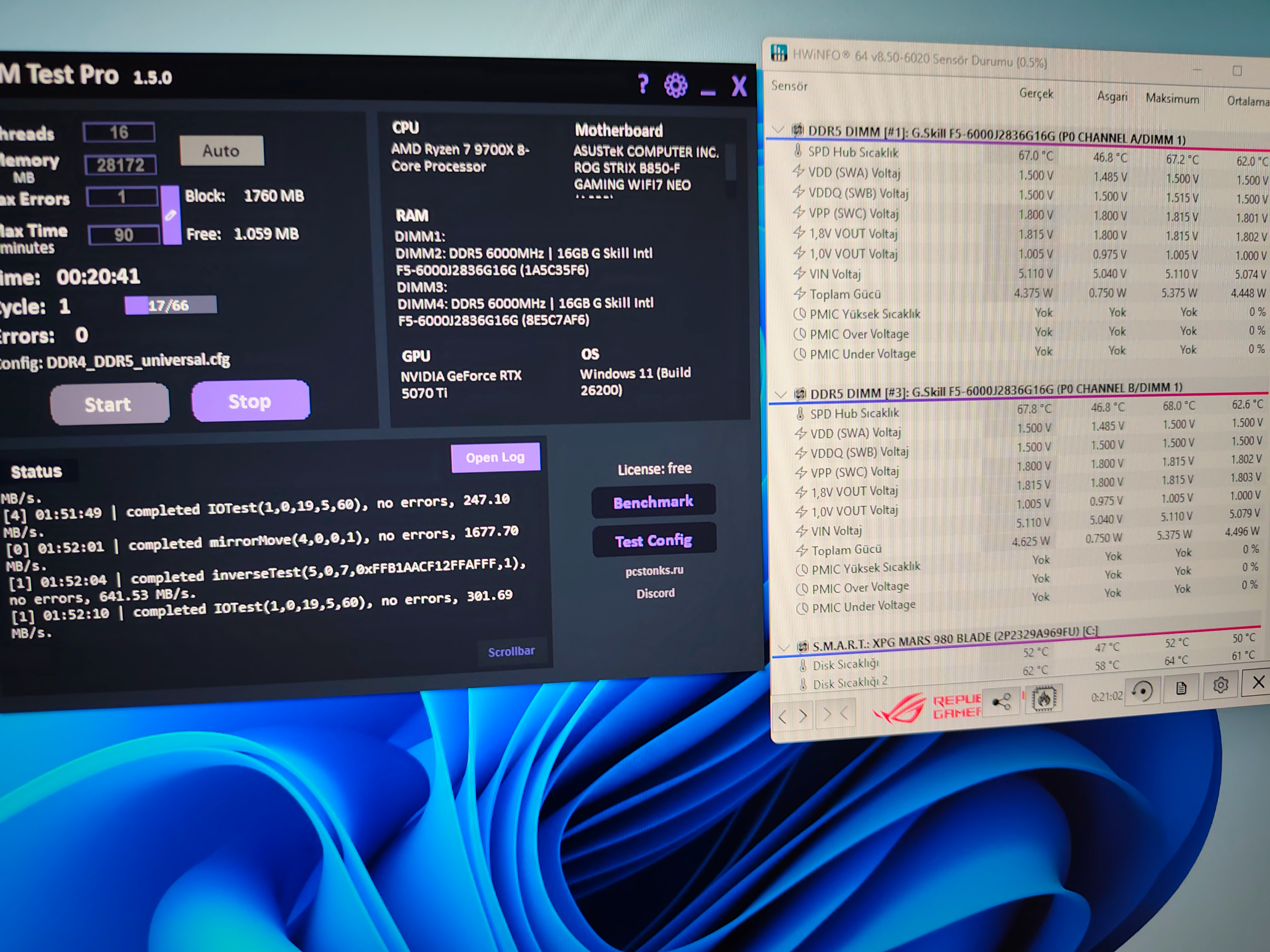The image size is (1270, 952).
Task: Visit the pcstonks.ru link
Action: point(654,571)
